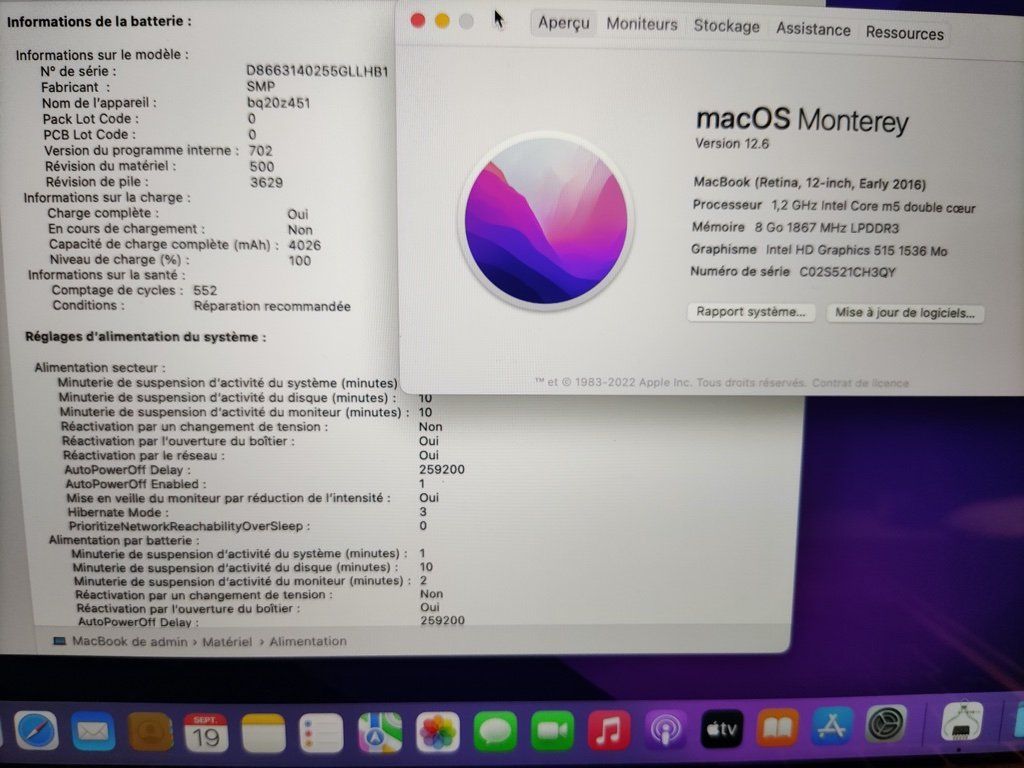1024x768 pixels.
Task: Click firmware version value 702
Action: click(261, 150)
